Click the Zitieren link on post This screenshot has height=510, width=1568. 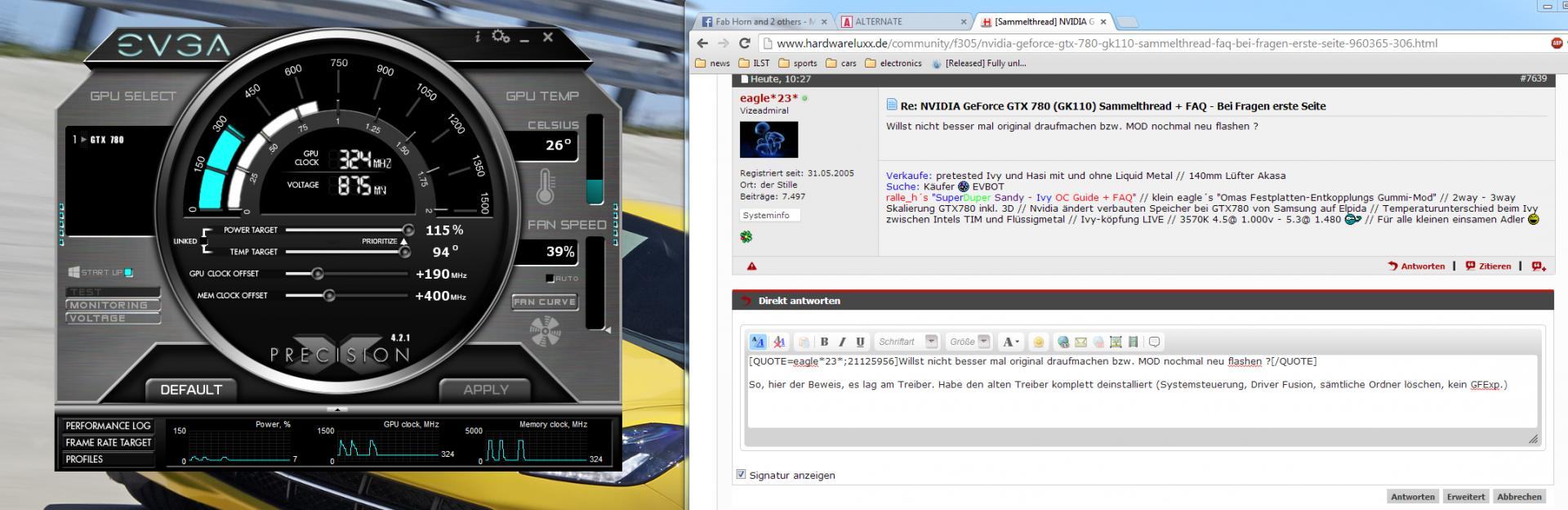(x=1494, y=266)
